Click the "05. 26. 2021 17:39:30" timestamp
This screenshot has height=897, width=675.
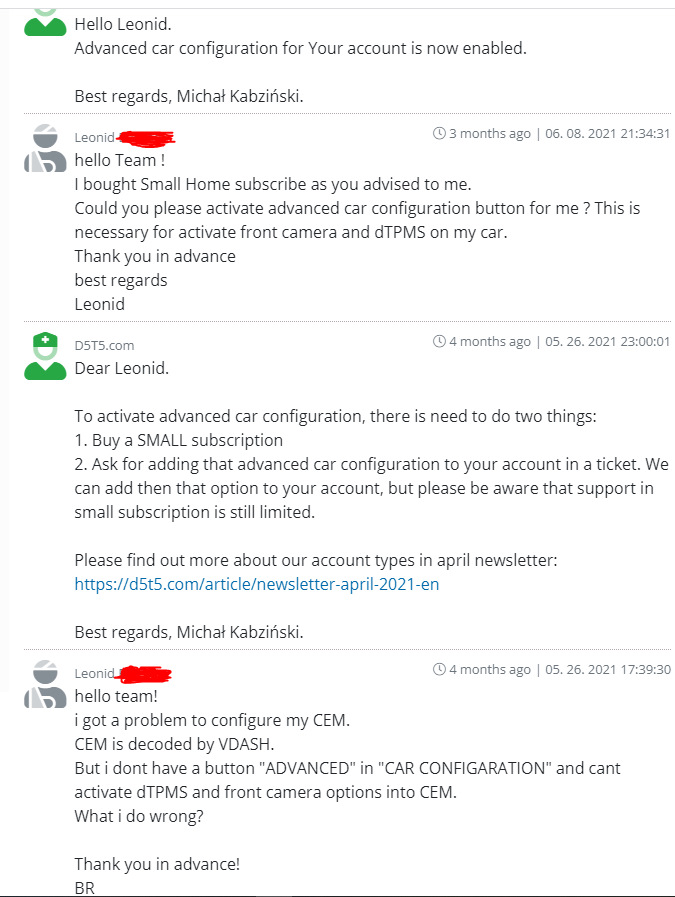click(608, 670)
